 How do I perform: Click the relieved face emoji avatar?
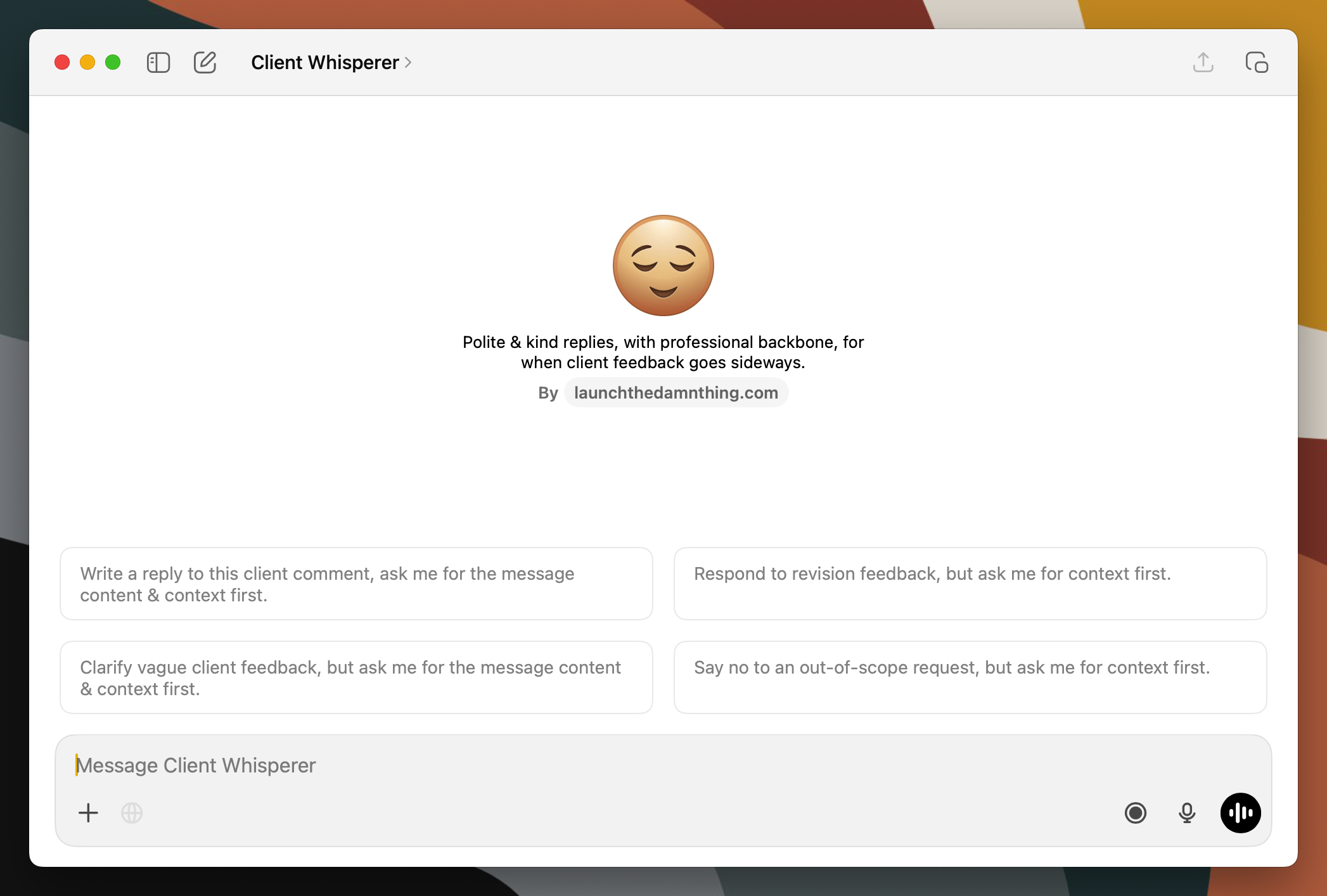coord(663,266)
